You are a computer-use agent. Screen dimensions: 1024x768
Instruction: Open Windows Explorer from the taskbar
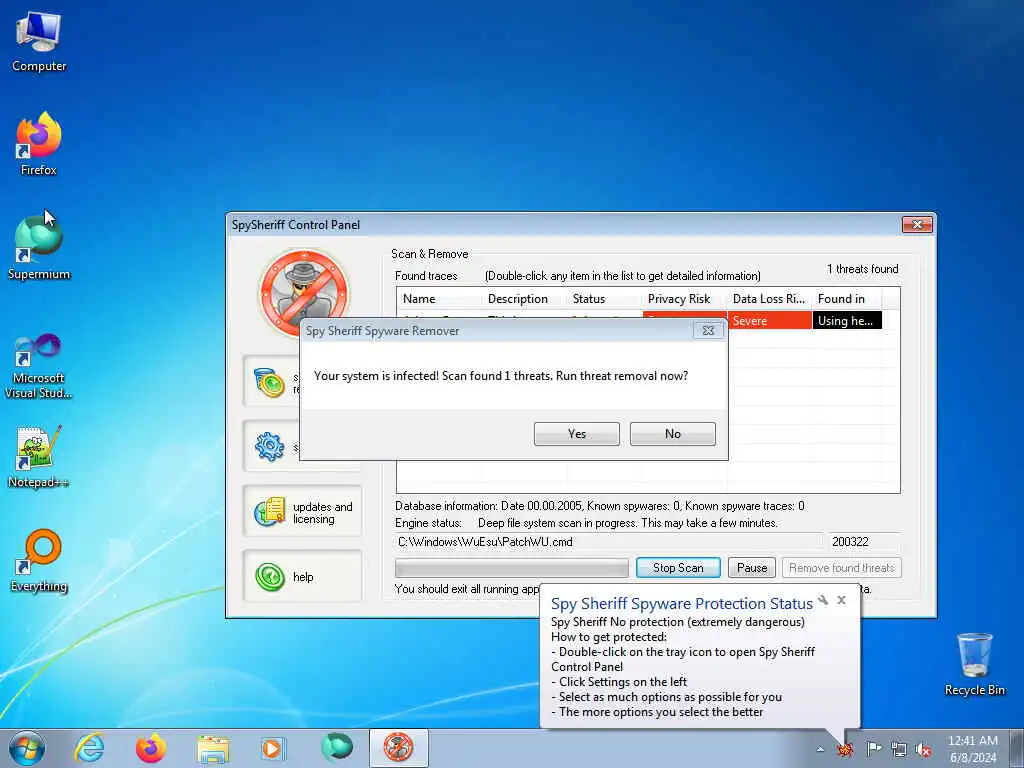coord(213,748)
